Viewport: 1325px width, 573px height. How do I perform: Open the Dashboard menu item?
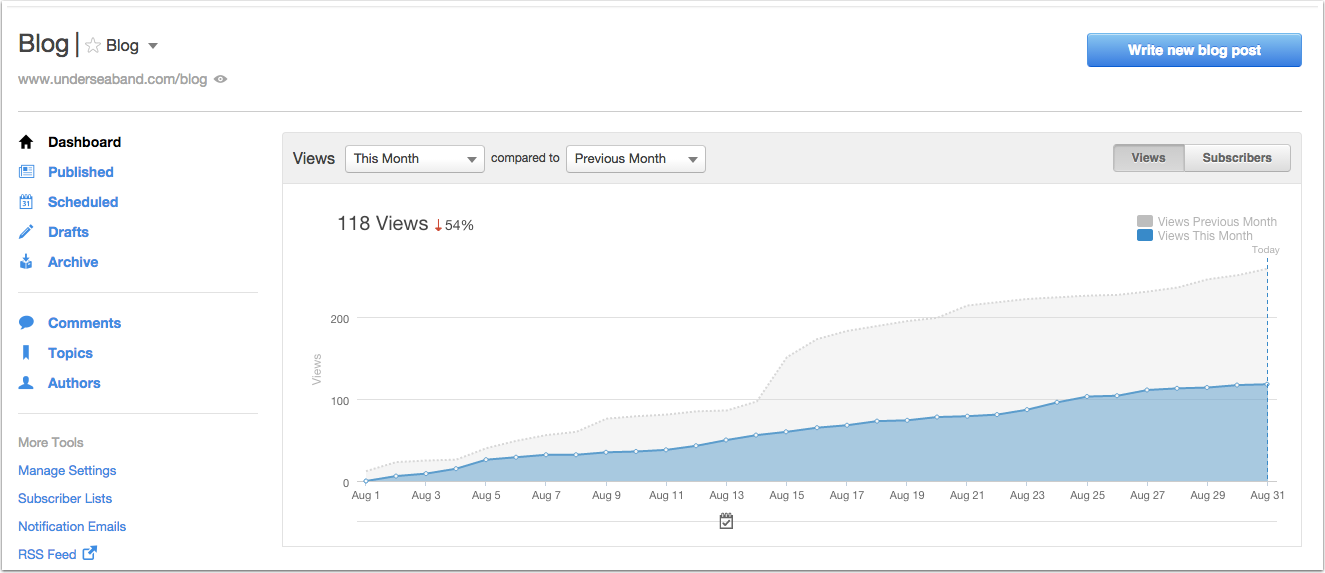(85, 142)
